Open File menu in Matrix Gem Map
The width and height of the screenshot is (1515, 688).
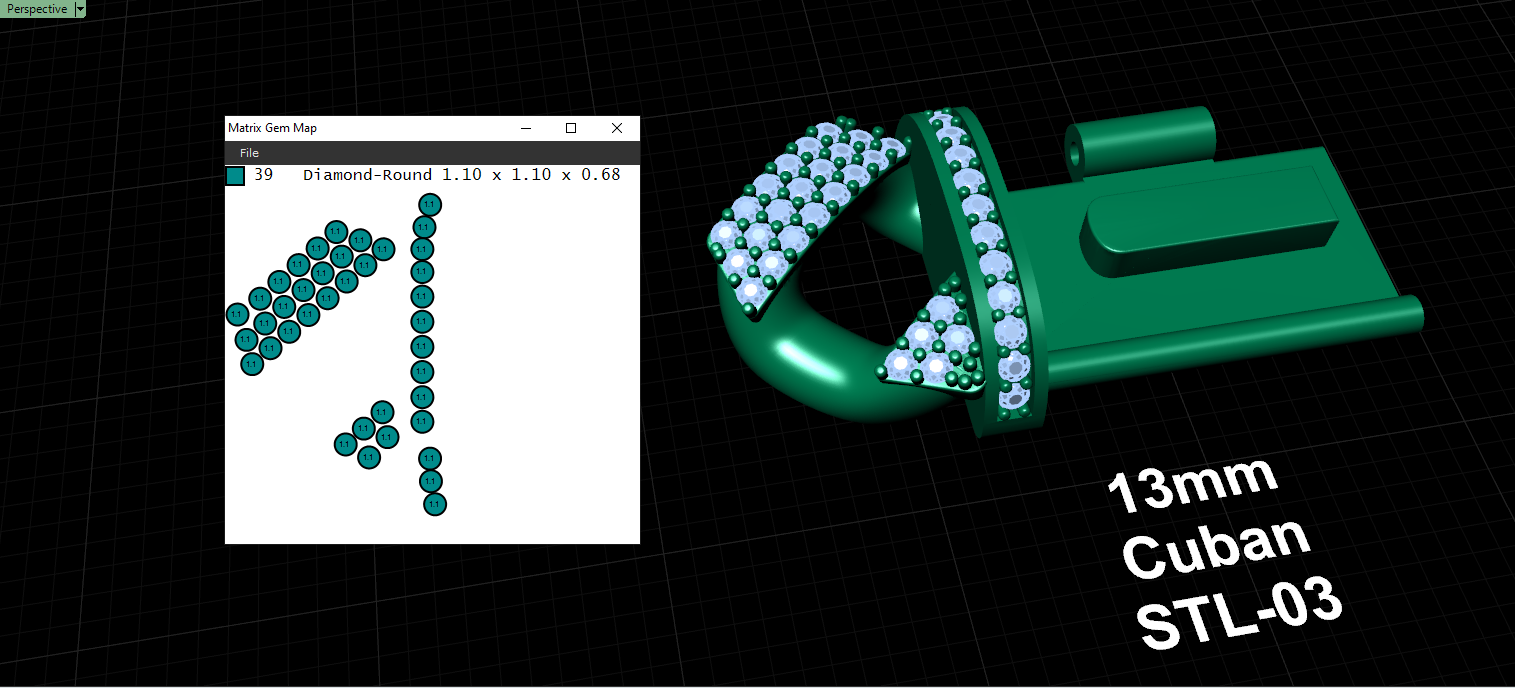click(x=249, y=153)
